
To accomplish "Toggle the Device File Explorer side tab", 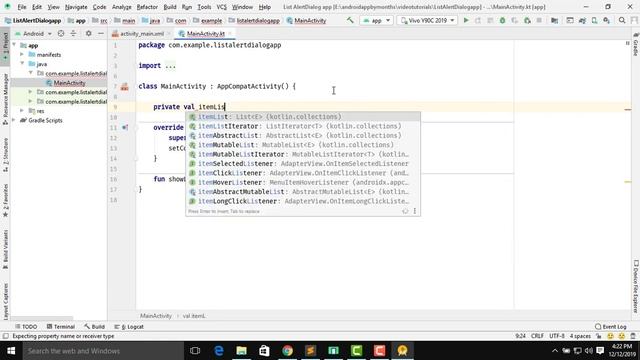I will (636, 287).
